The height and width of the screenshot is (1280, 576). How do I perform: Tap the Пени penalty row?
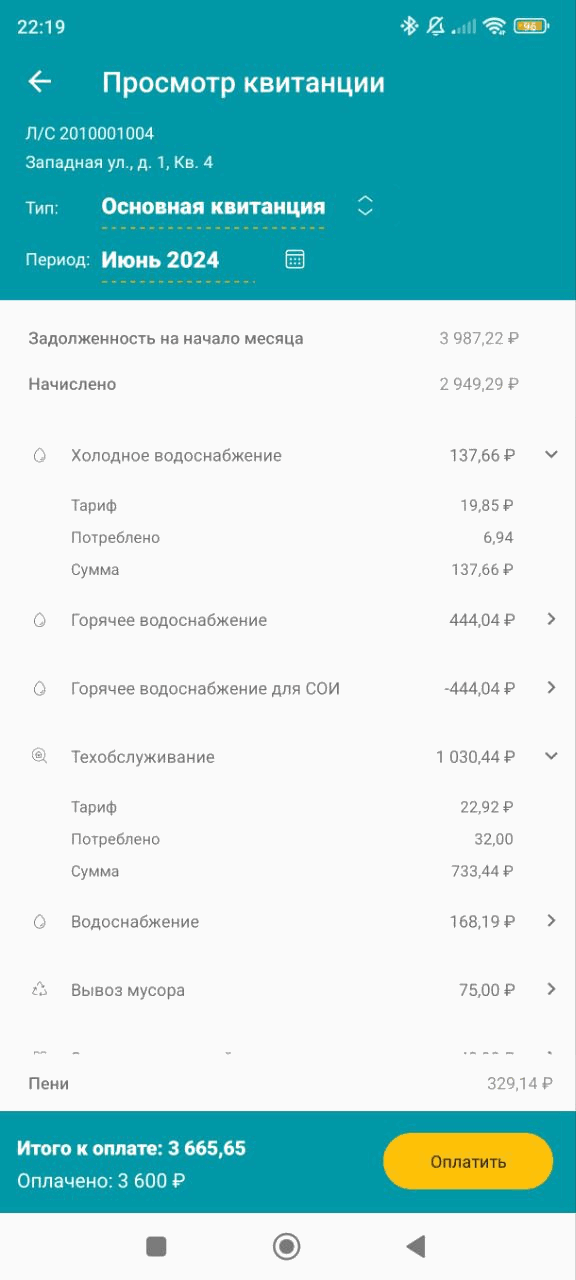(x=288, y=1083)
